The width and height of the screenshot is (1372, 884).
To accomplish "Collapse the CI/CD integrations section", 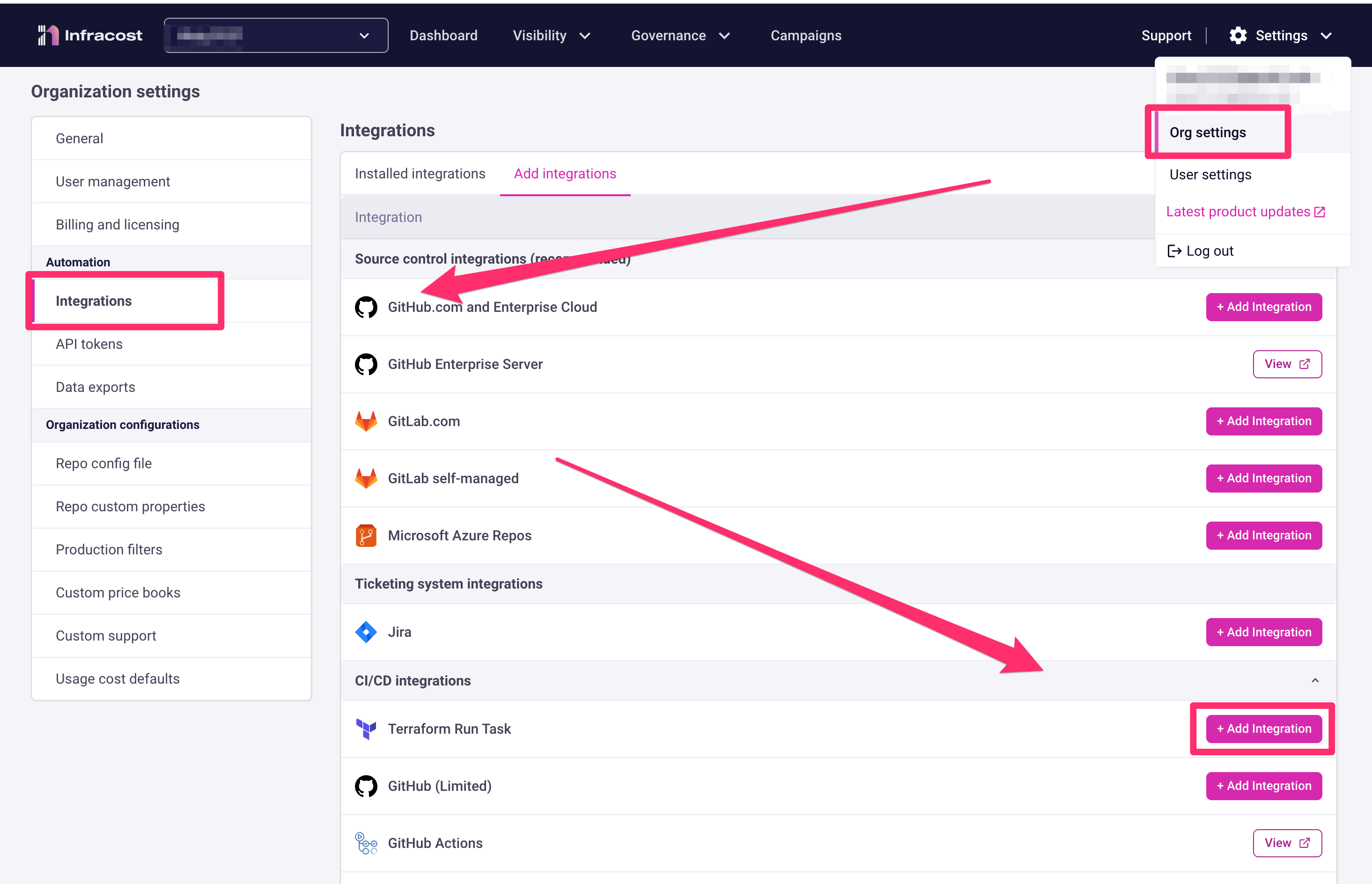I will point(1314,680).
